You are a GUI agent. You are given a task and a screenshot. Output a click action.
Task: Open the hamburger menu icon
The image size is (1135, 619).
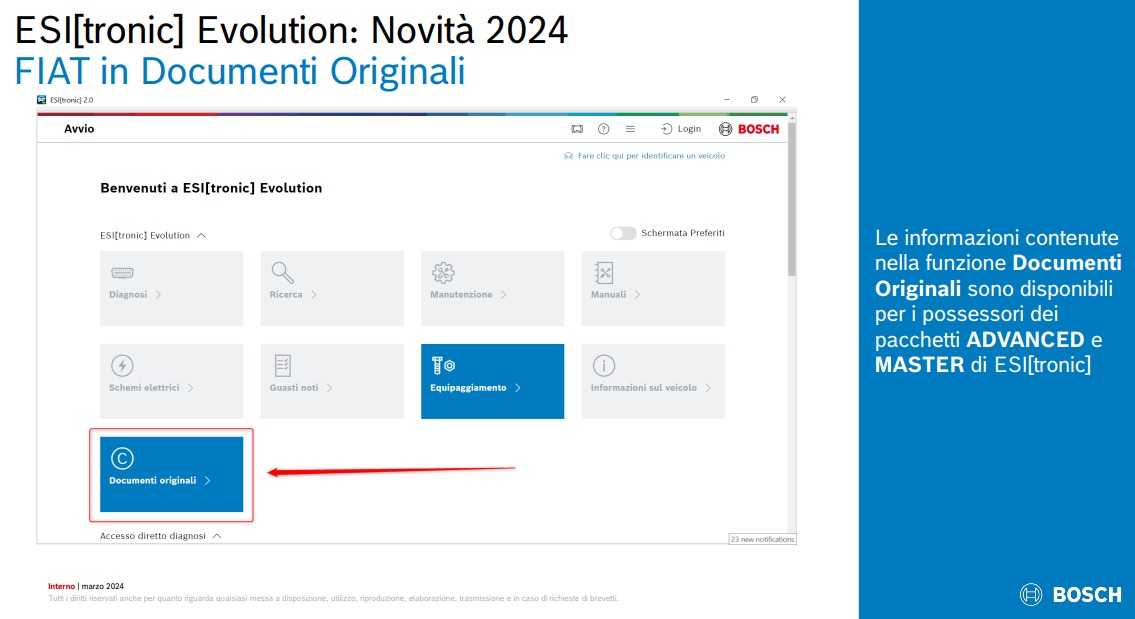pos(630,129)
